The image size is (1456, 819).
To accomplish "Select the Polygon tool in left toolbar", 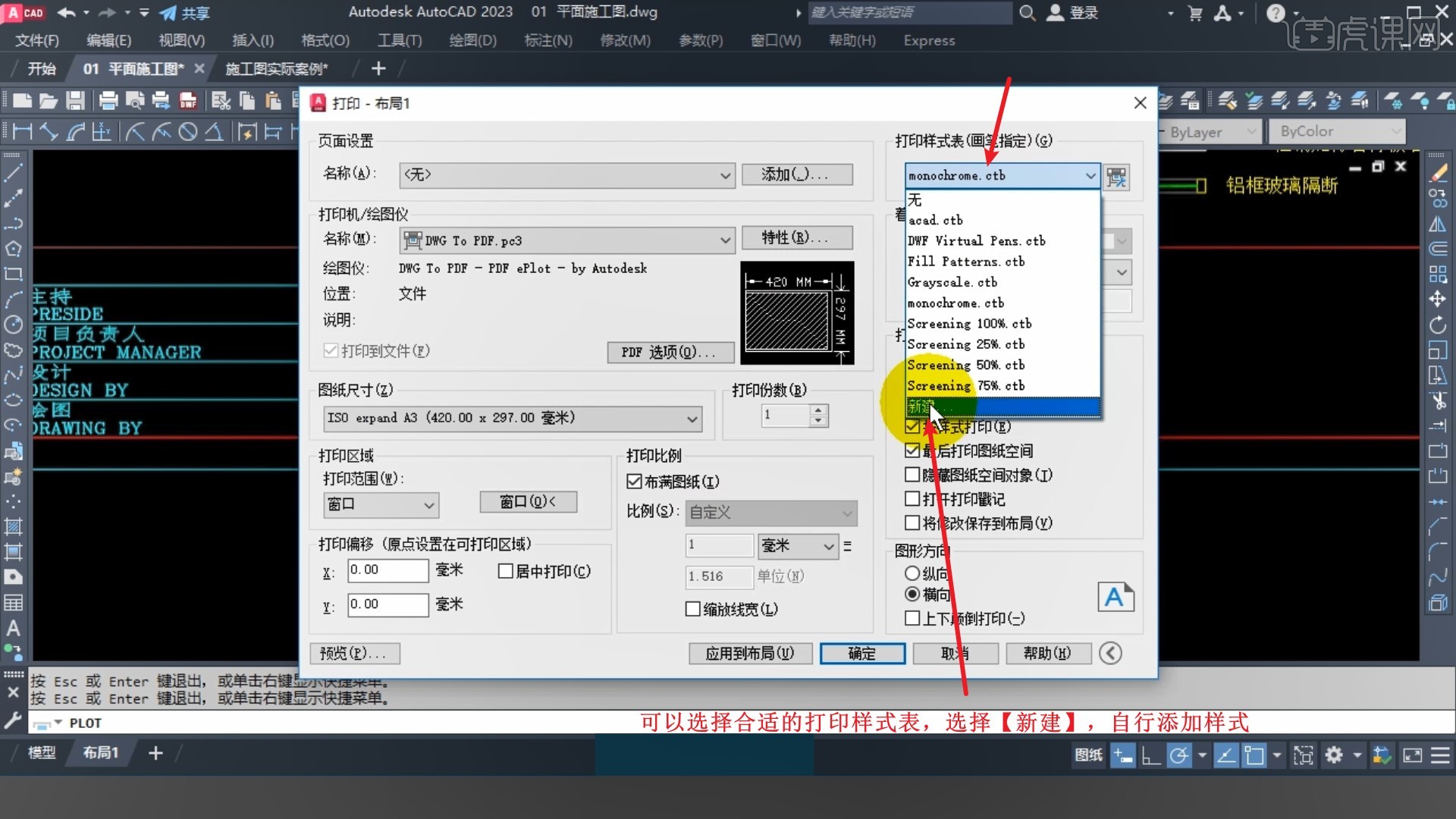I will click(x=13, y=249).
